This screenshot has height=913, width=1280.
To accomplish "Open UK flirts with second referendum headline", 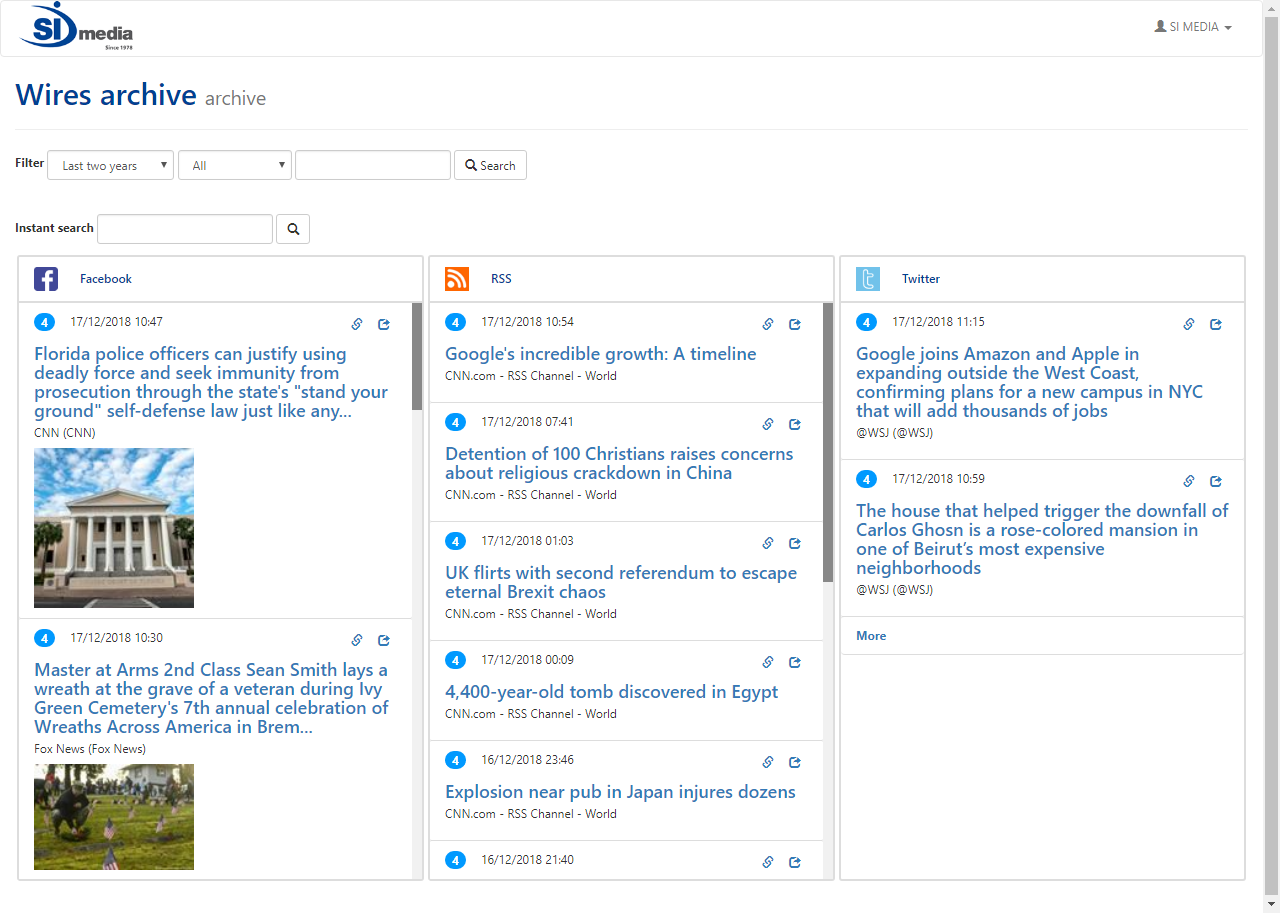I will point(621,582).
